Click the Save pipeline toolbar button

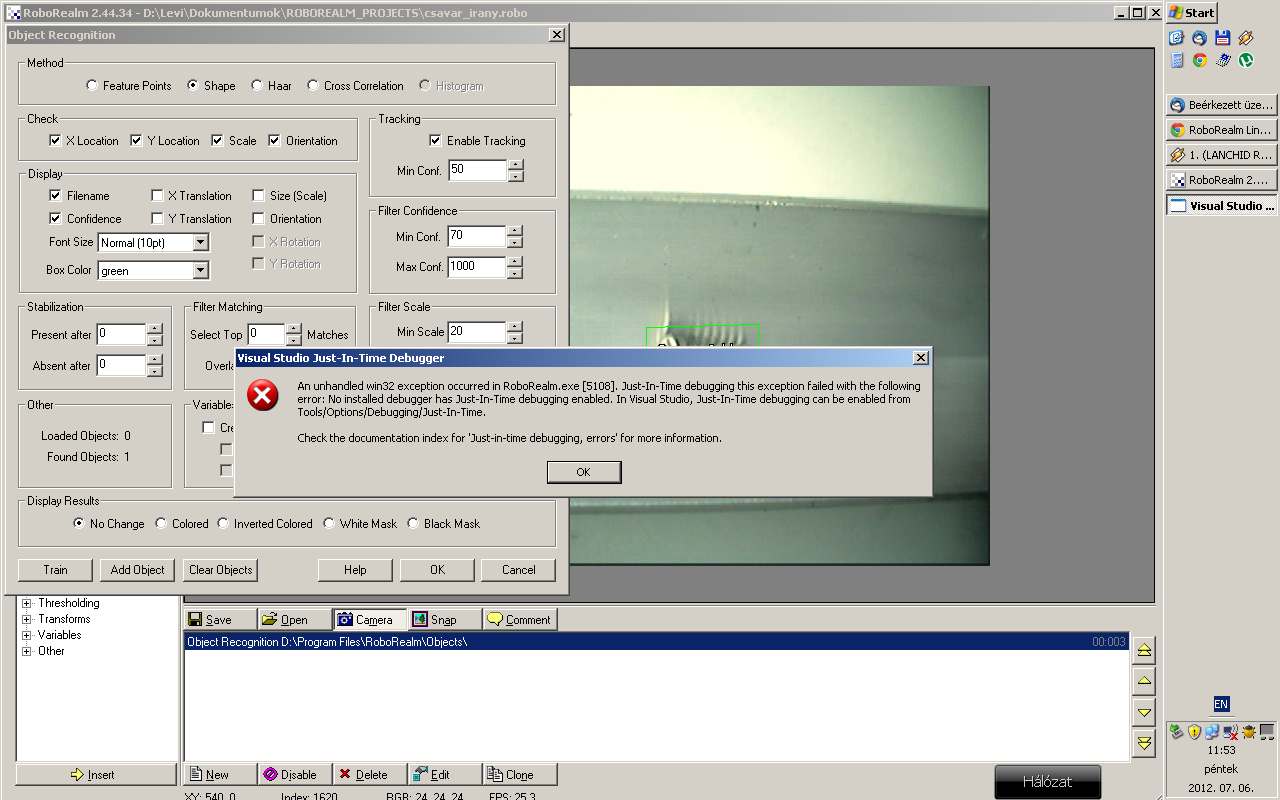[x=219, y=620]
